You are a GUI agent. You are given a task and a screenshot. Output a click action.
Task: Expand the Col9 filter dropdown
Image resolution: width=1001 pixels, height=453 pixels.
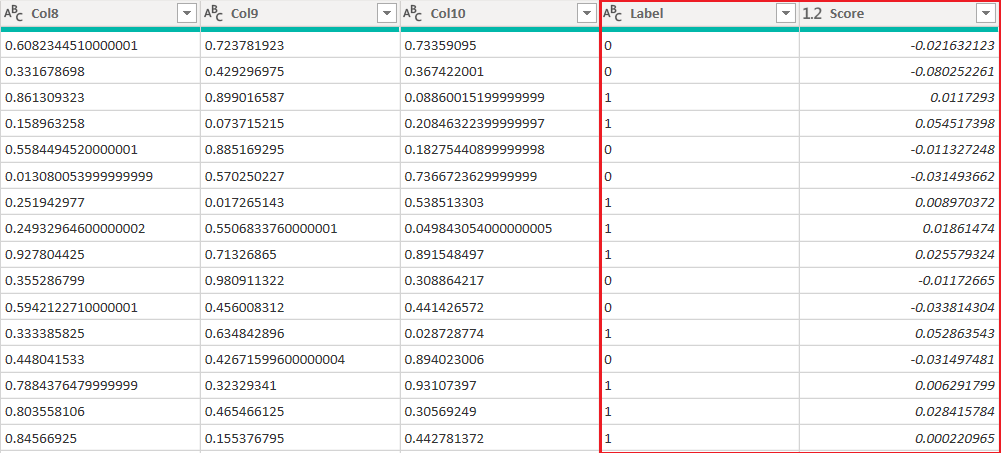click(386, 14)
